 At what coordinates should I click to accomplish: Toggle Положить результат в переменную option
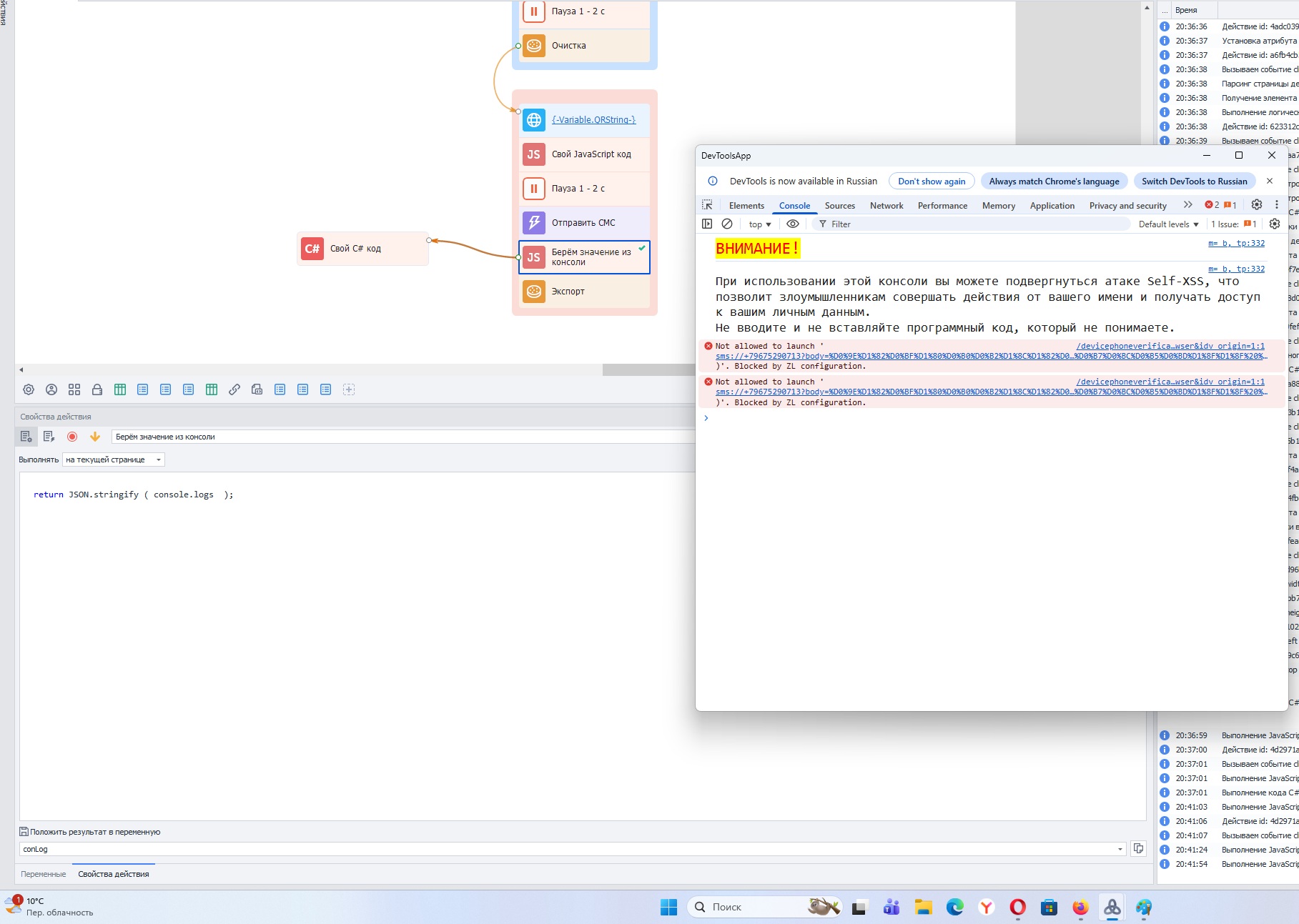coord(24,832)
